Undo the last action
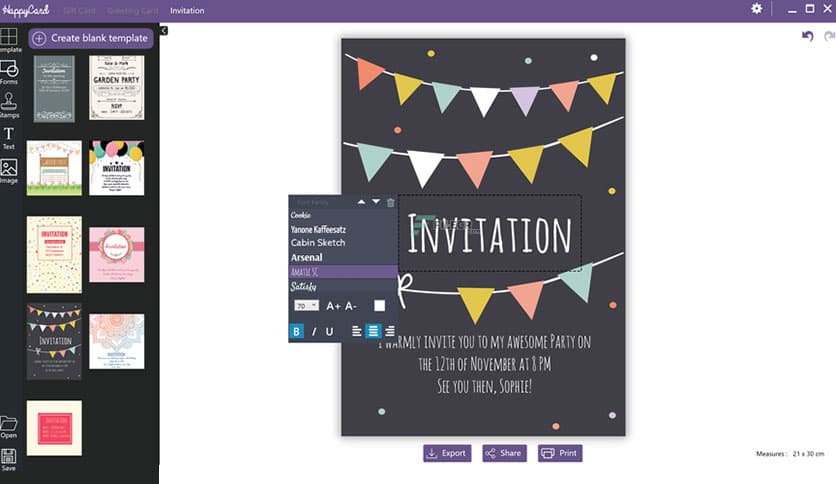This screenshot has height=484, width=836. point(807,36)
